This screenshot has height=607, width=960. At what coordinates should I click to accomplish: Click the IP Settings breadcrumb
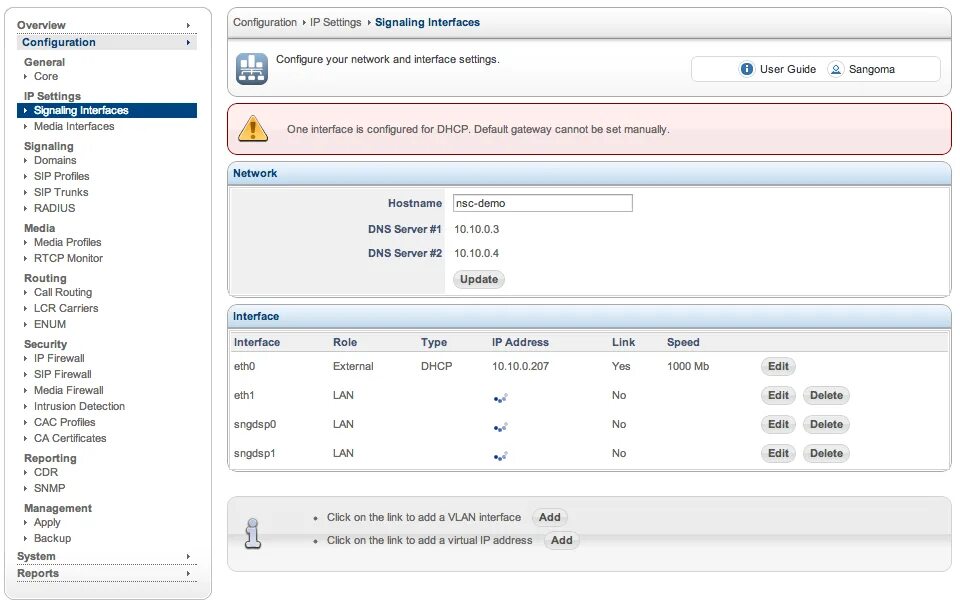tap(336, 23)
